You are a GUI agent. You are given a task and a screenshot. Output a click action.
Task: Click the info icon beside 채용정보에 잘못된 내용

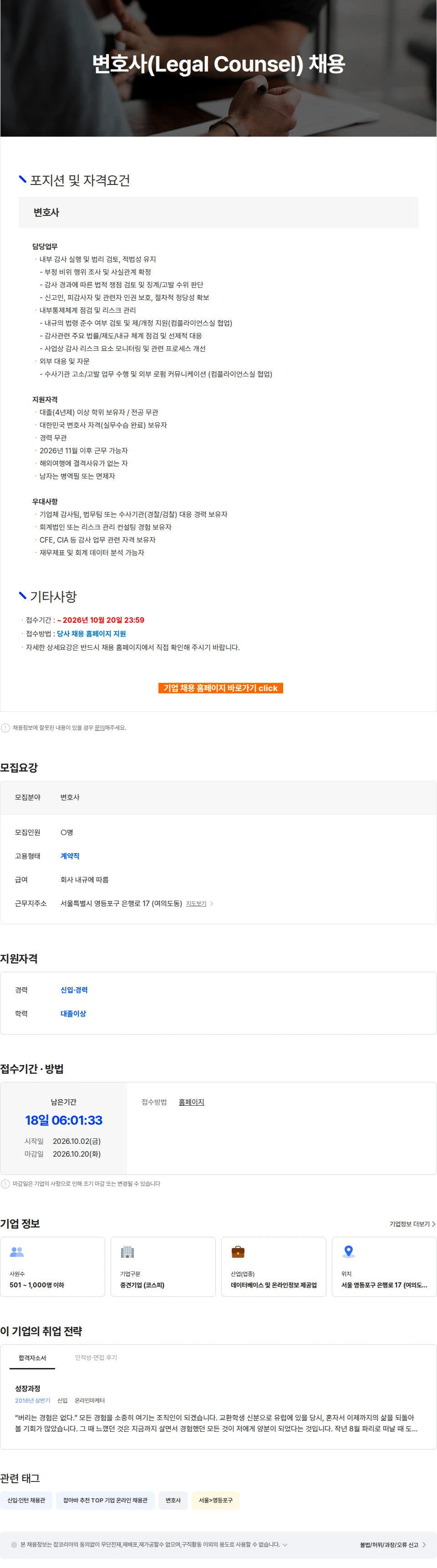pyautogui.click(x=5, y=728)
